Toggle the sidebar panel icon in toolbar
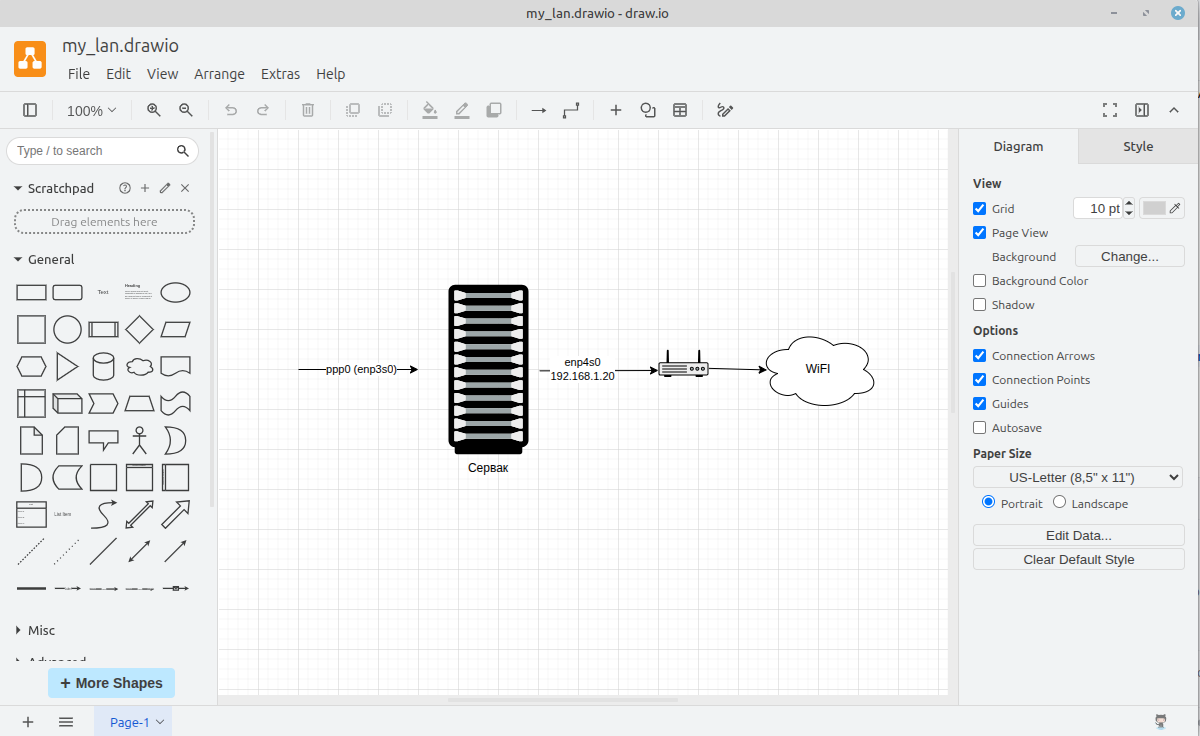 pyautogui.click(x=30, y=110)
